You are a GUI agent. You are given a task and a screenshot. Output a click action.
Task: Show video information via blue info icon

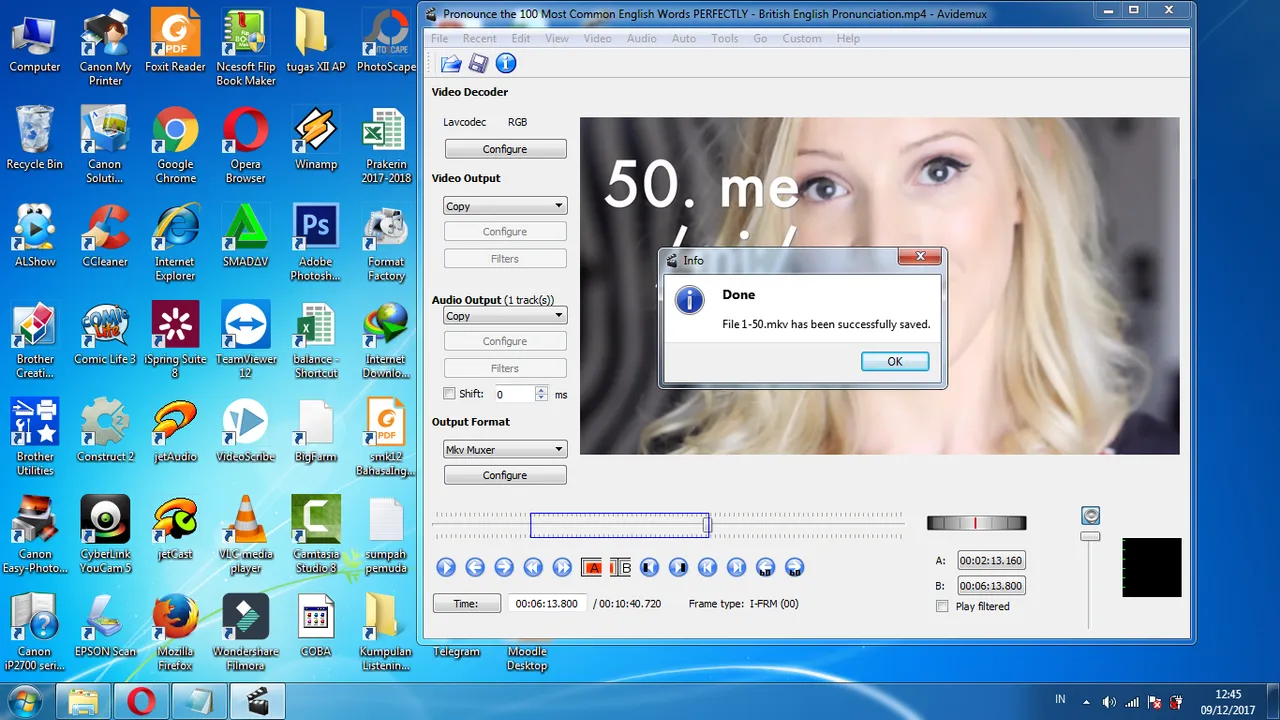tap(506, 64)
